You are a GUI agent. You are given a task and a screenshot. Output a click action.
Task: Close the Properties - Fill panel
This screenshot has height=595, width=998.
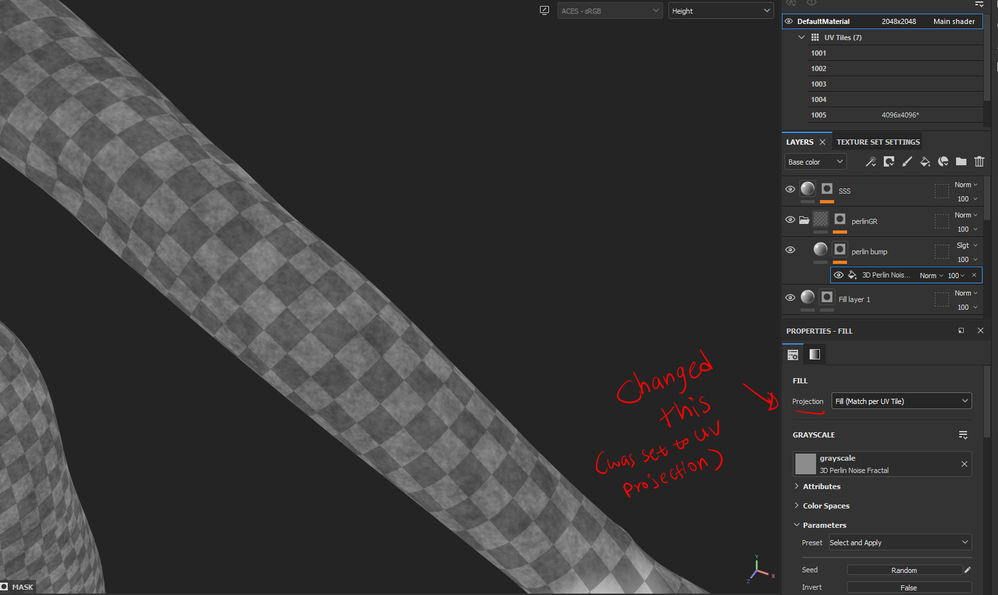(x=980, y=330)
